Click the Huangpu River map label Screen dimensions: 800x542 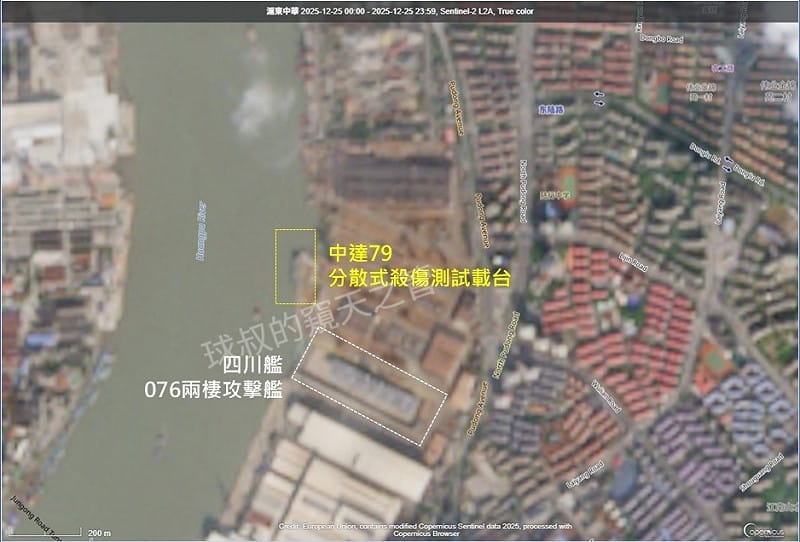click(x=201, y=230)
